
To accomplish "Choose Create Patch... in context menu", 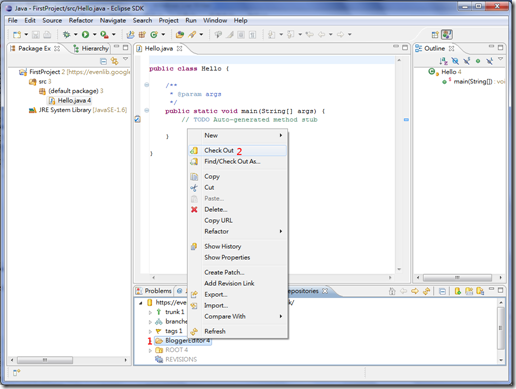I will click(238, 273).
